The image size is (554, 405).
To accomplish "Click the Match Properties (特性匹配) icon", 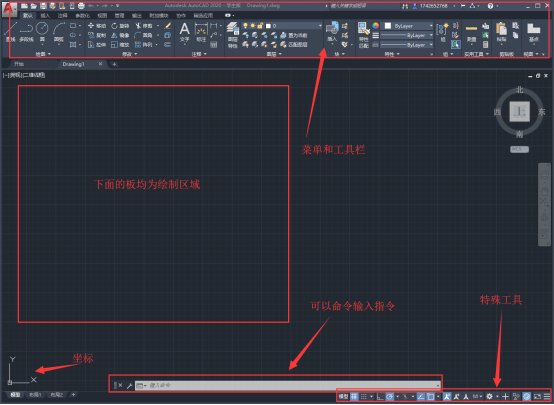I will click(x=363, y=35).
